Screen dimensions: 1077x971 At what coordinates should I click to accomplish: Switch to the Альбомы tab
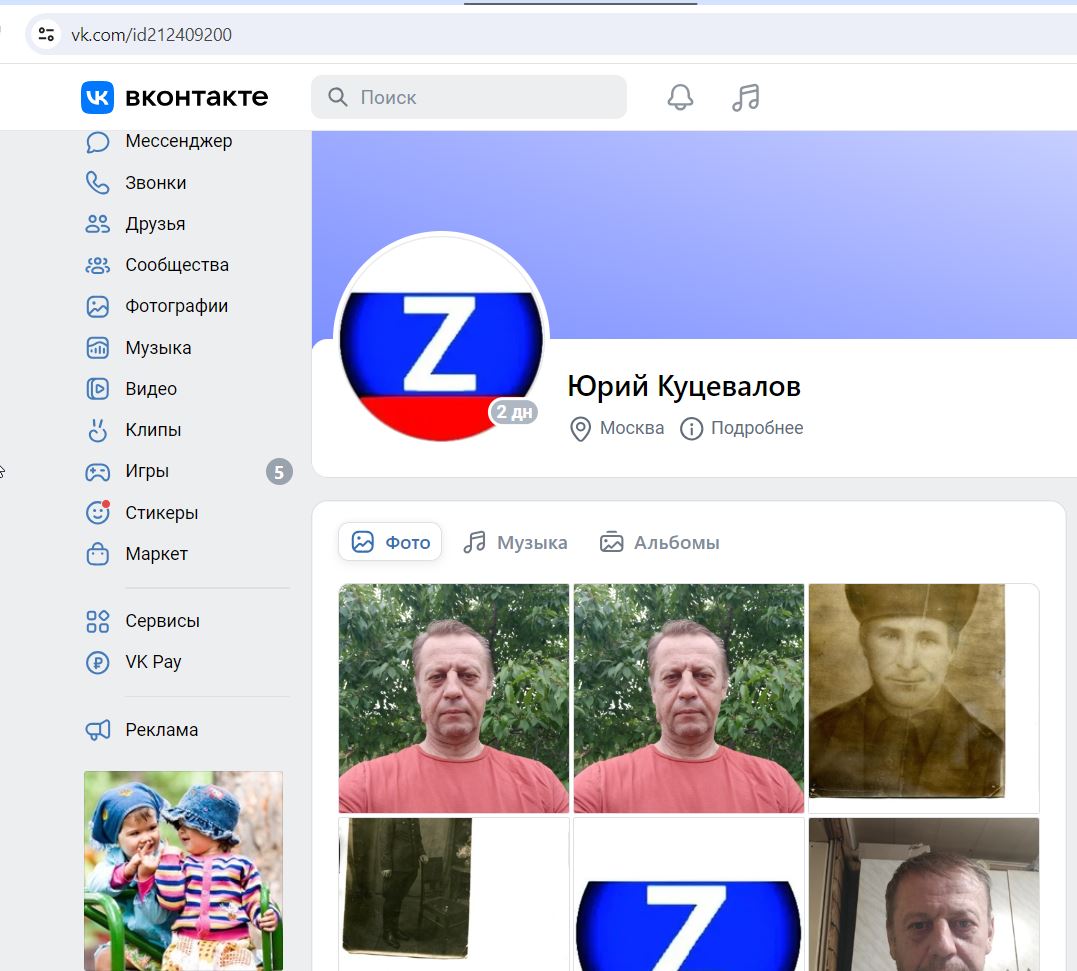[x=659, y=542]
